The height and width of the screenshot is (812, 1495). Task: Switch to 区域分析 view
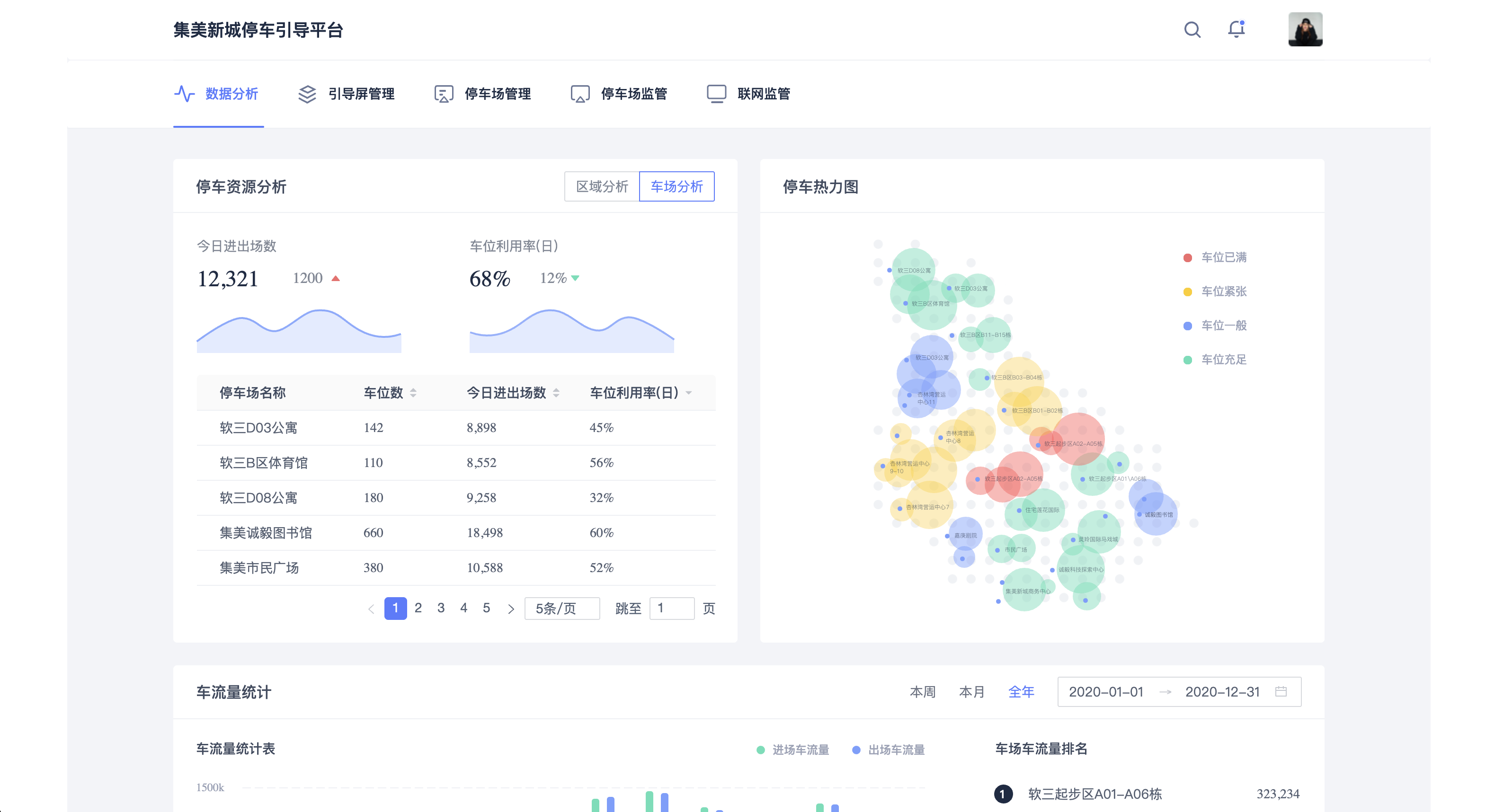(602, 186)
